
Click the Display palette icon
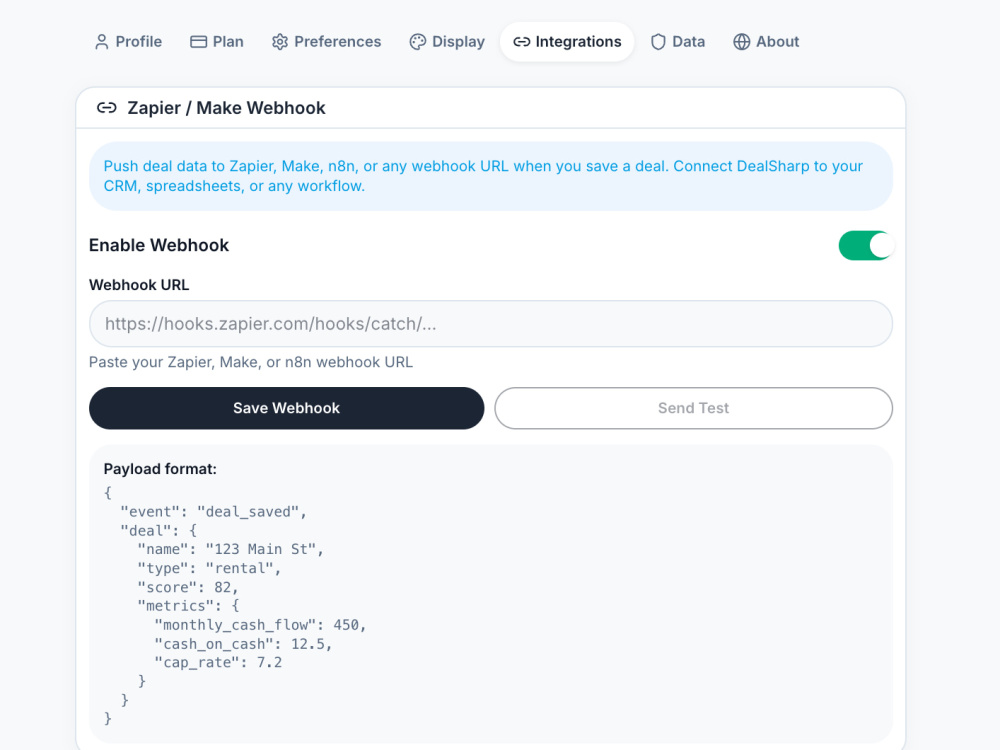(x=418, y=42)
